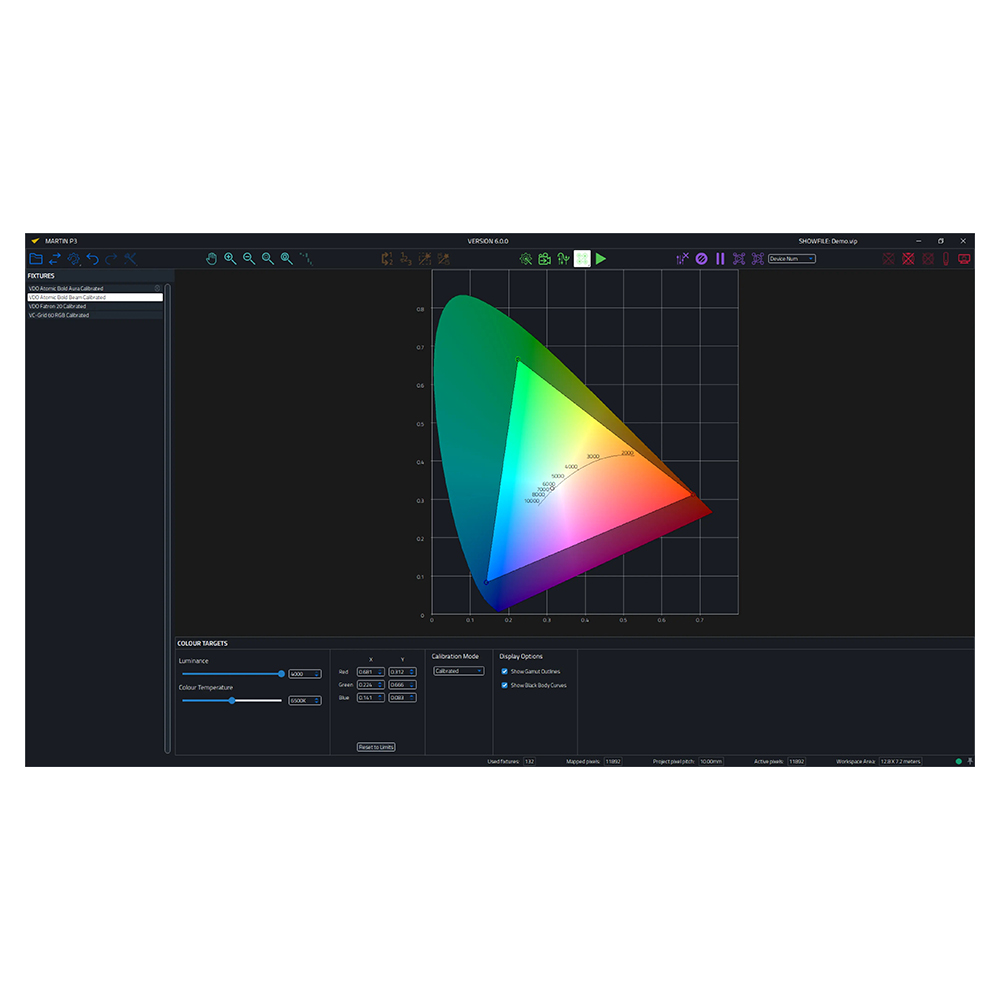Click the orange renumber 1-2 icon
Viewport: 1000px width, 1000px height.
387,259
